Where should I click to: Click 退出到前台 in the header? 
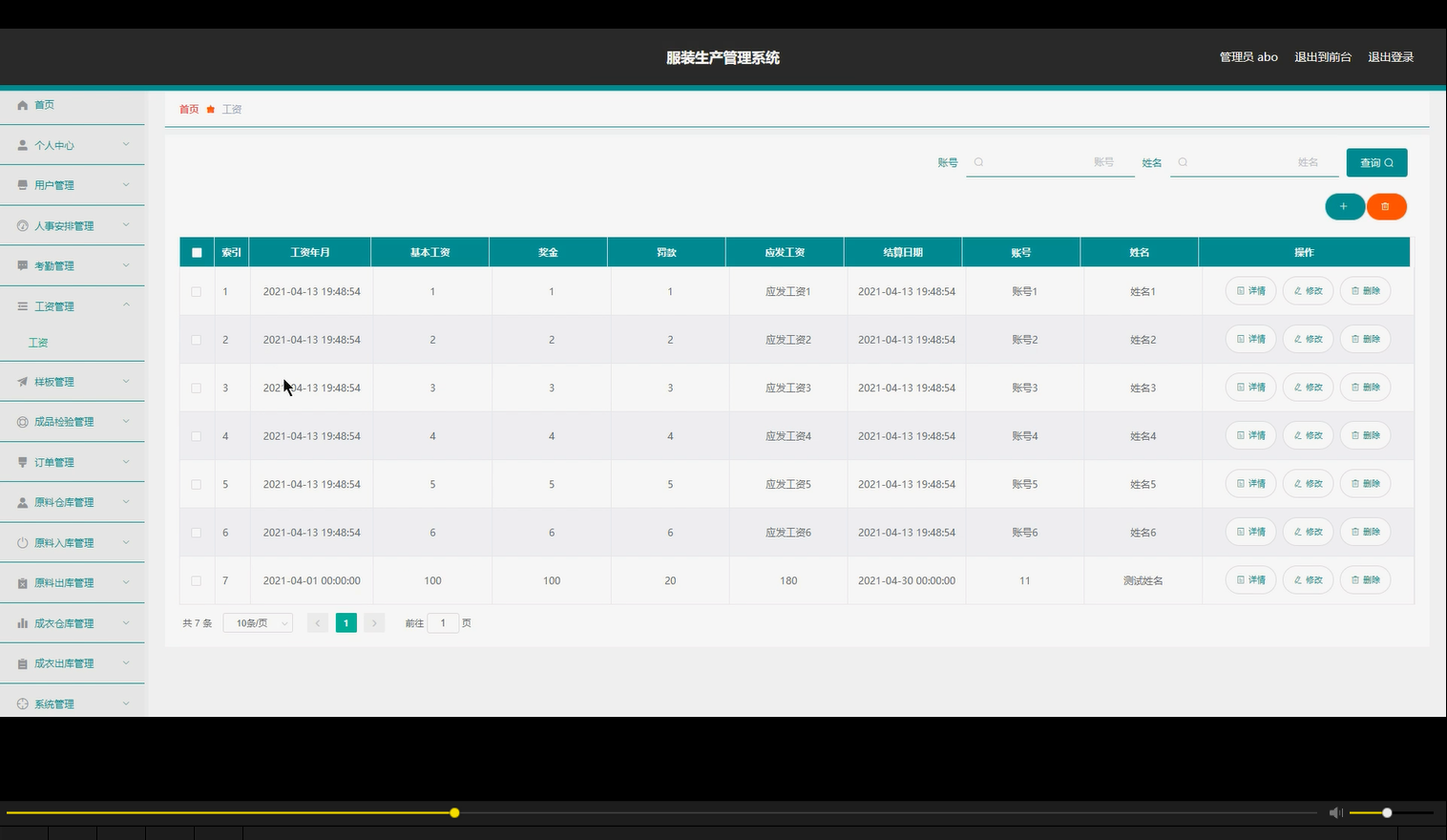[1323, 57]
